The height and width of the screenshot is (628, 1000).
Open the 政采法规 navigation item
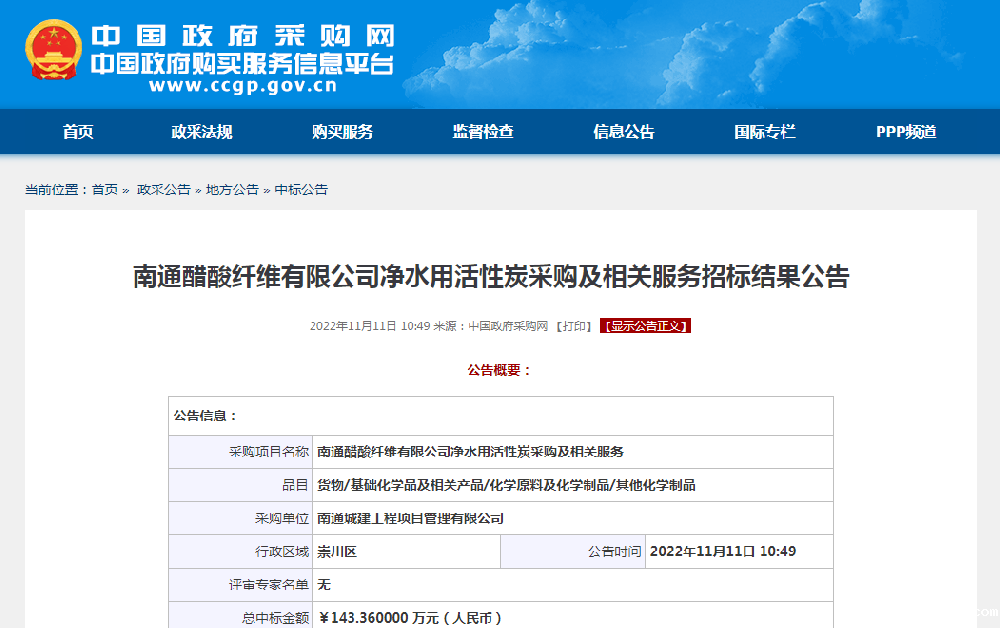pyautogui.click(x=202, y=132)
